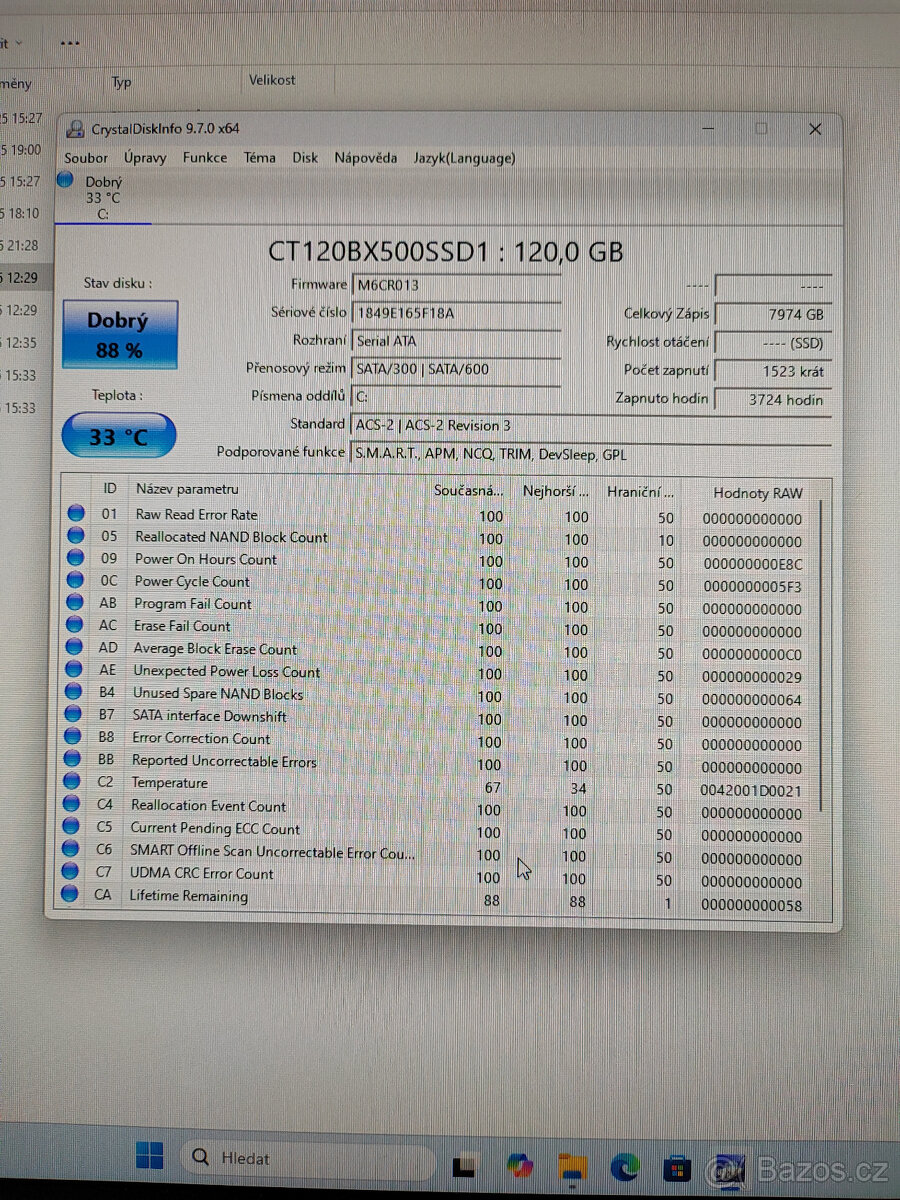
Task: Open the Funkce menu
Action: pos(204,158)
